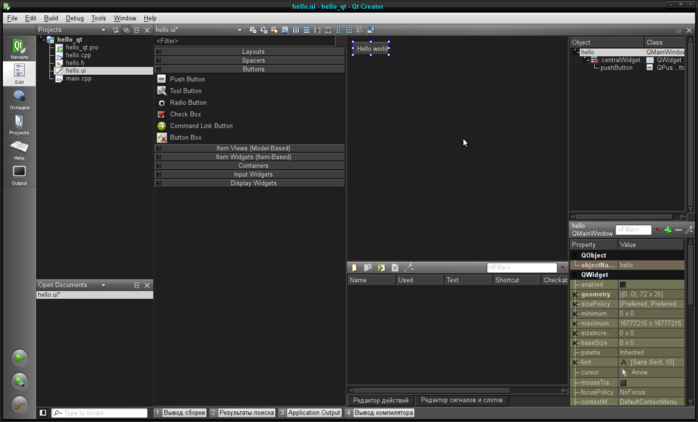
Task: Click the green Run button
Action: pos(19,357)
